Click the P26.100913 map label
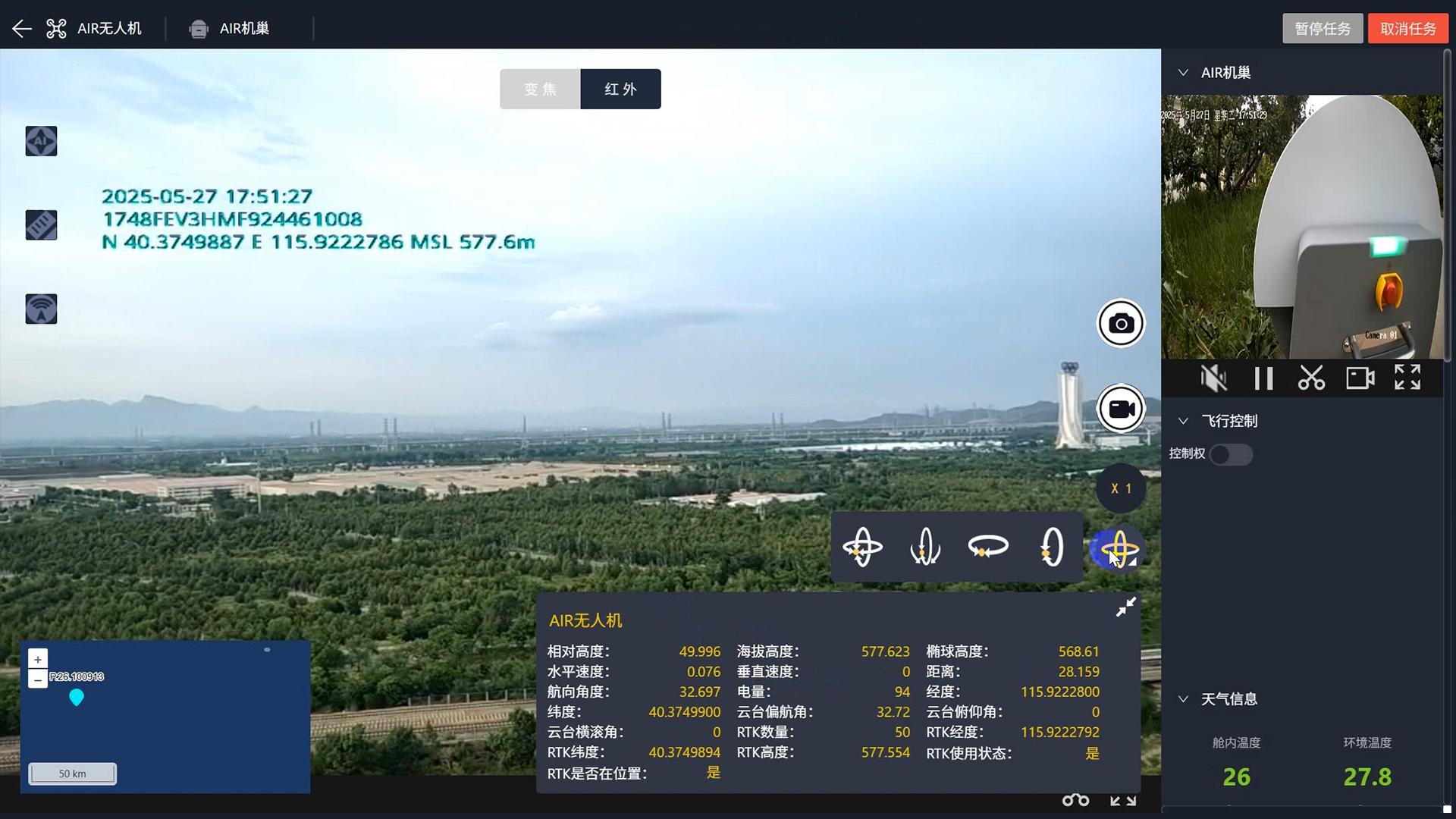 coord(77,676)
